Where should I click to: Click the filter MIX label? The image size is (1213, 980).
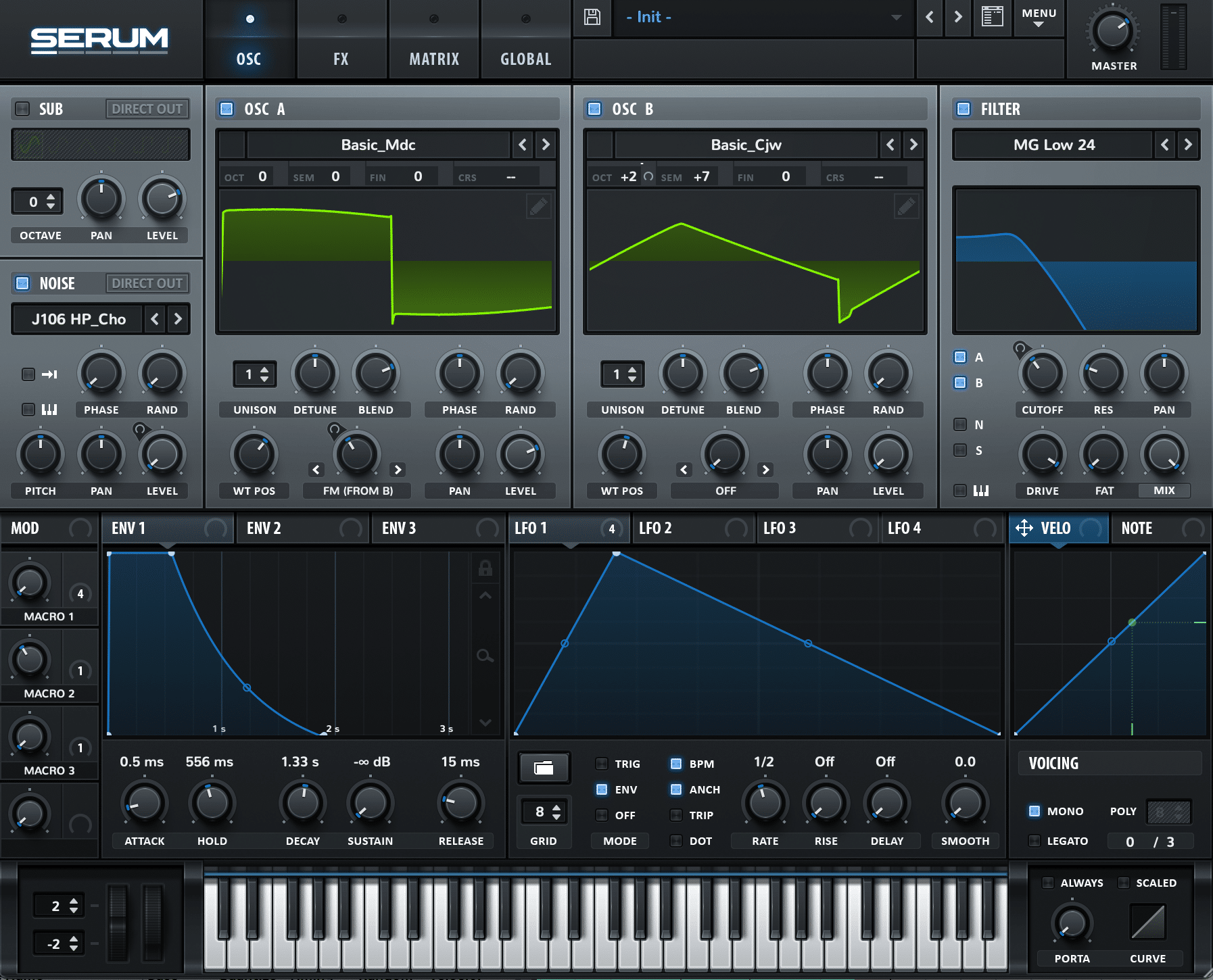coord(1164,491)
